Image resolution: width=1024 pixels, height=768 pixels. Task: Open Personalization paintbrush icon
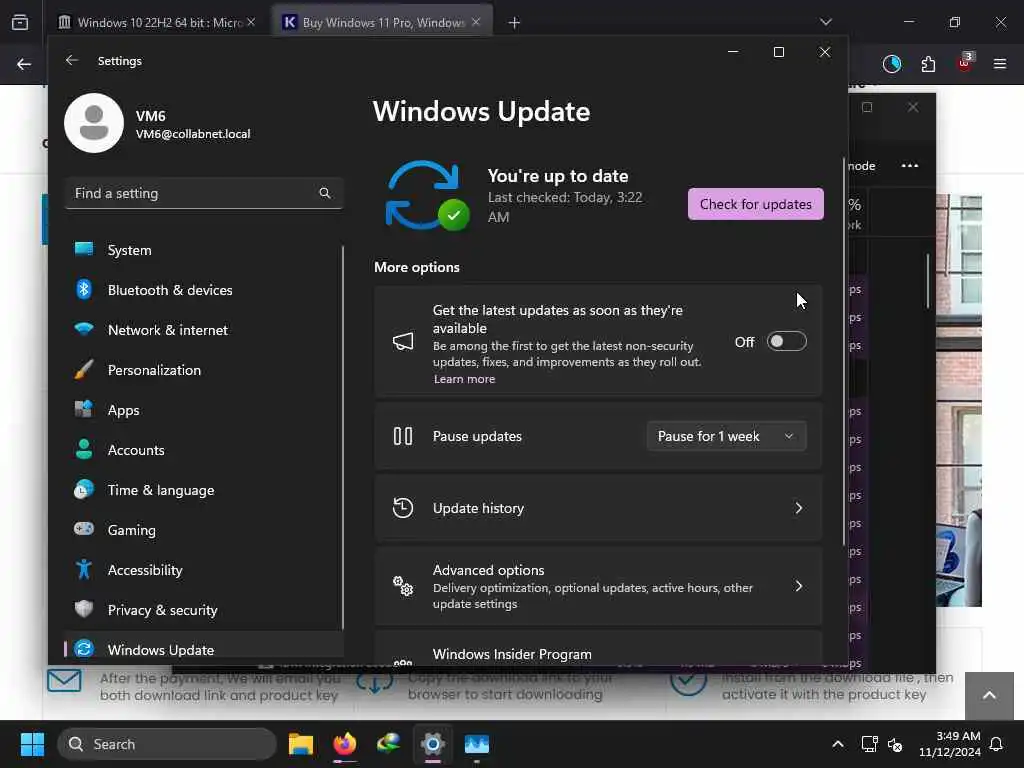click(84, 370)
